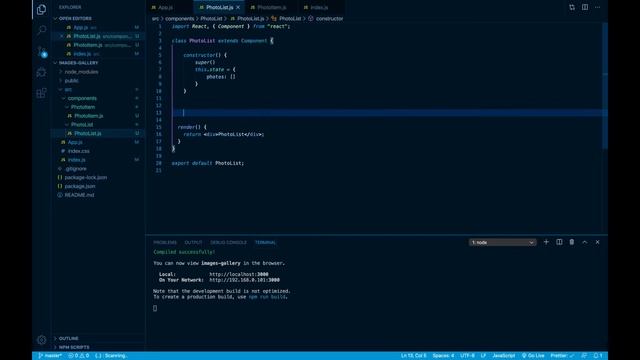Click into the terminal prompt area

(155, 308)
